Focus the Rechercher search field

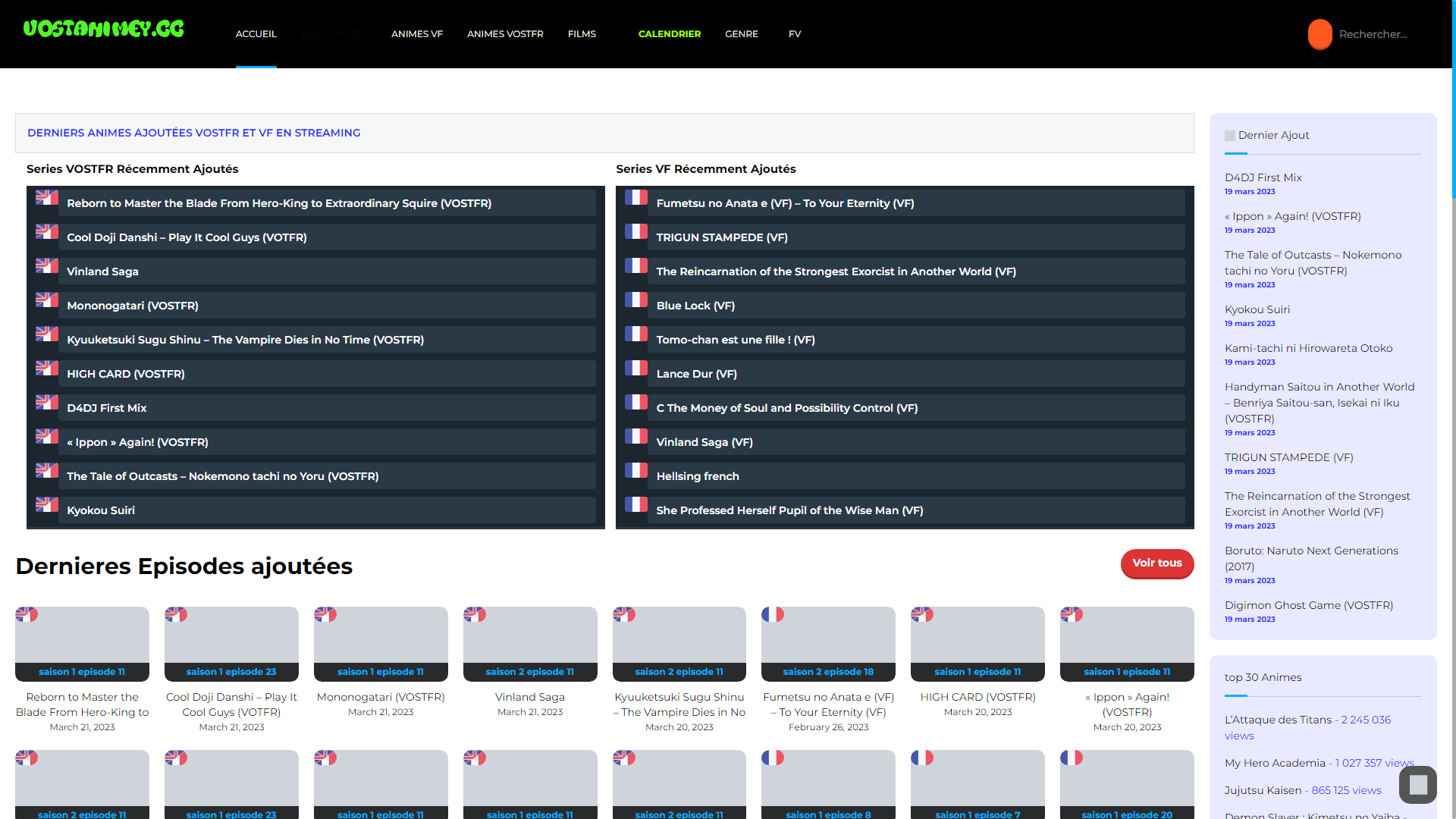(x=1384, y=34)
